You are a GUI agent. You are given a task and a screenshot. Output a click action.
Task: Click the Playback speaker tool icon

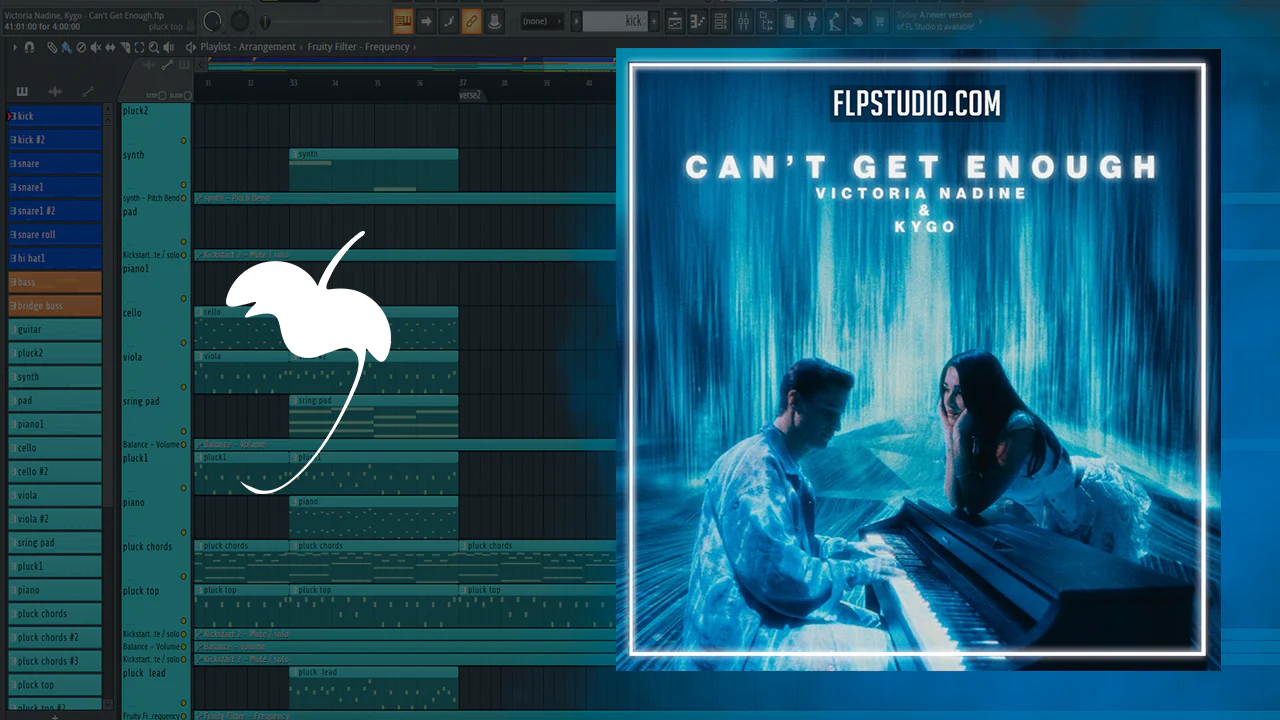pos(169,47)
